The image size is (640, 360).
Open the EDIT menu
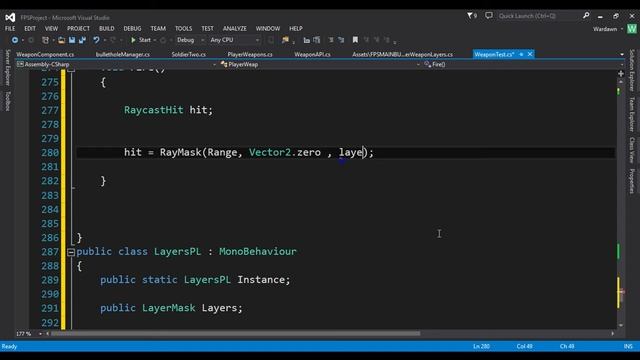pos(30,29)
